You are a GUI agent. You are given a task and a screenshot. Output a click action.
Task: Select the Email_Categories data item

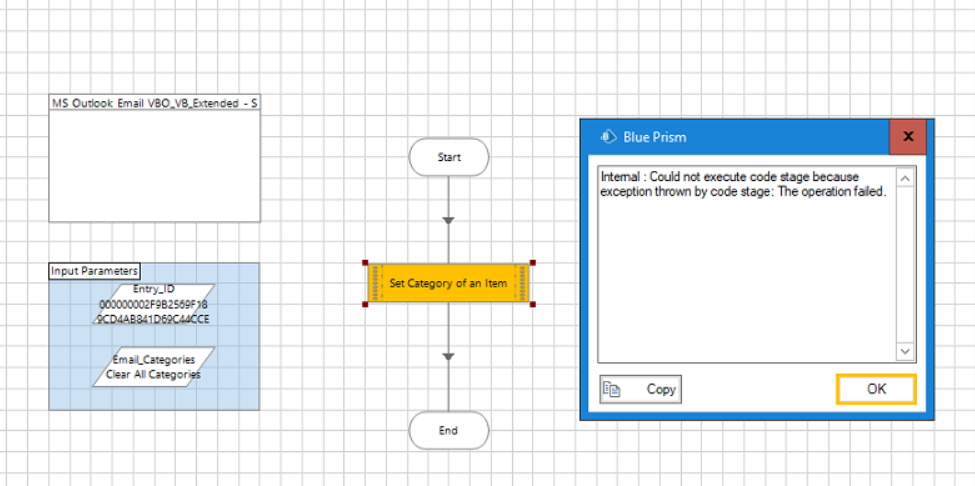[154, 367]
